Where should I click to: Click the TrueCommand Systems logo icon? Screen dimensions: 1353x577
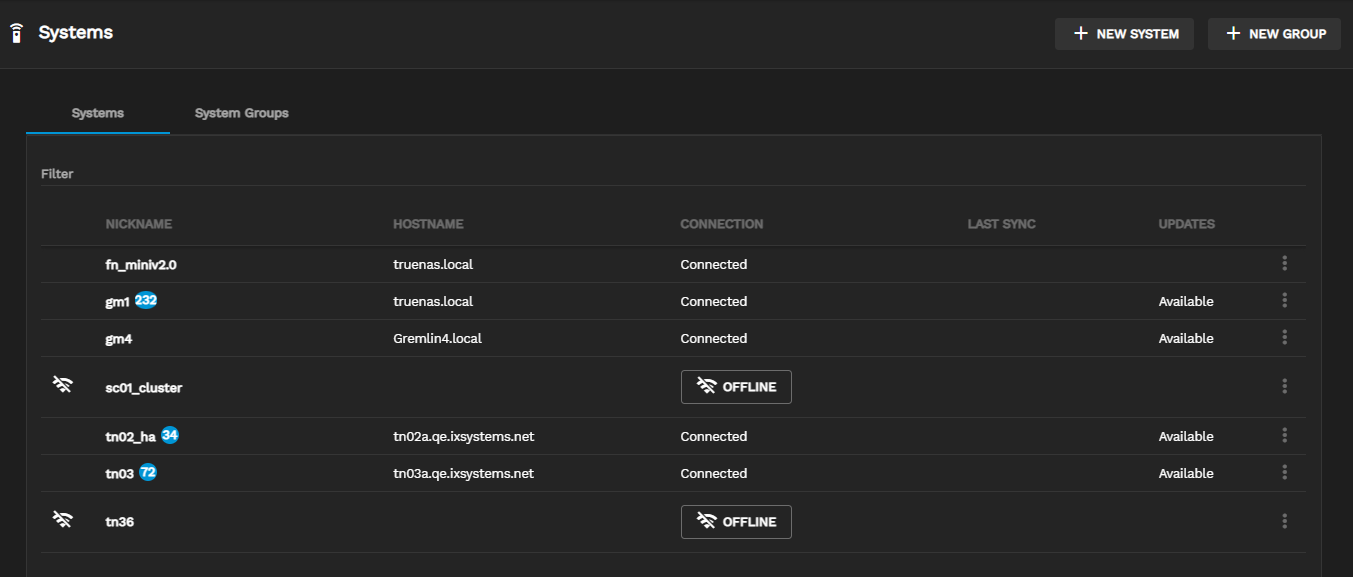click(15, 33)
